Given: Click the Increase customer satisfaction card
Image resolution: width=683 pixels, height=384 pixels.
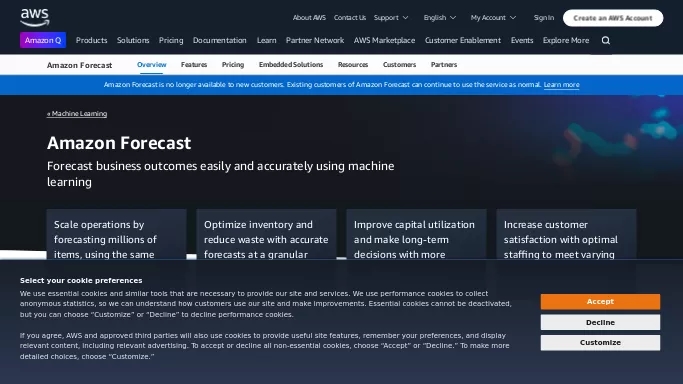Looking at the screenshot, I should pyautogui.click(x=566, y=234).
